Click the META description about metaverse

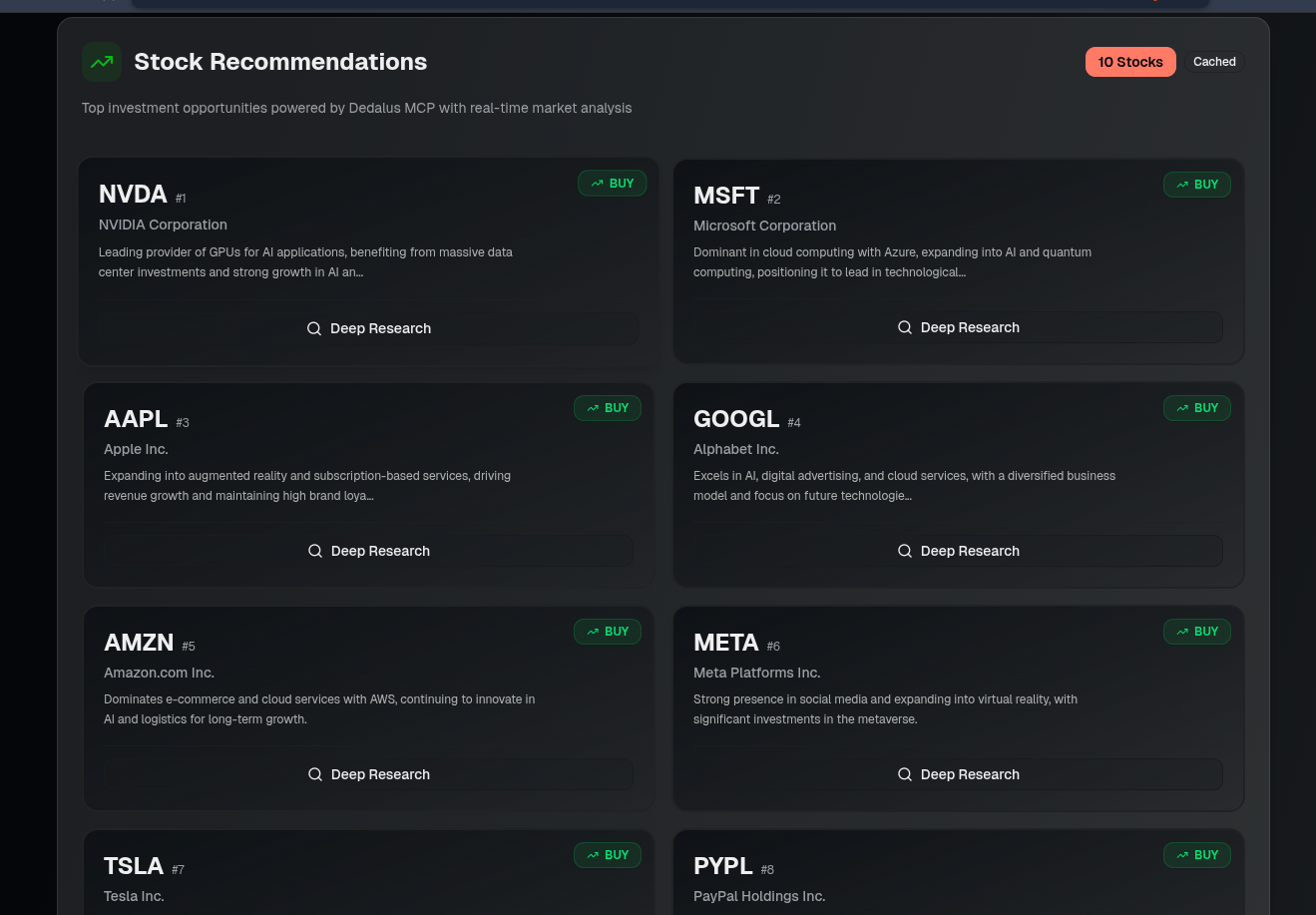click(x=885, y=709)
